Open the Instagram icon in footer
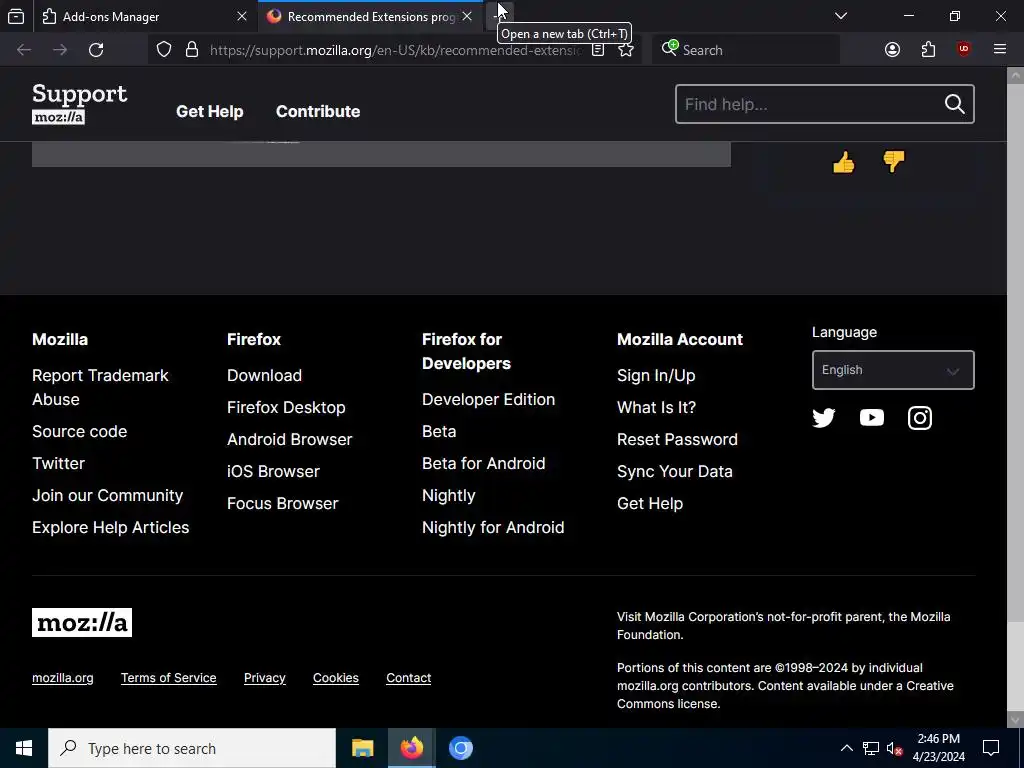The height and width of the screenshot is (768, 1024). coord(920,417)
